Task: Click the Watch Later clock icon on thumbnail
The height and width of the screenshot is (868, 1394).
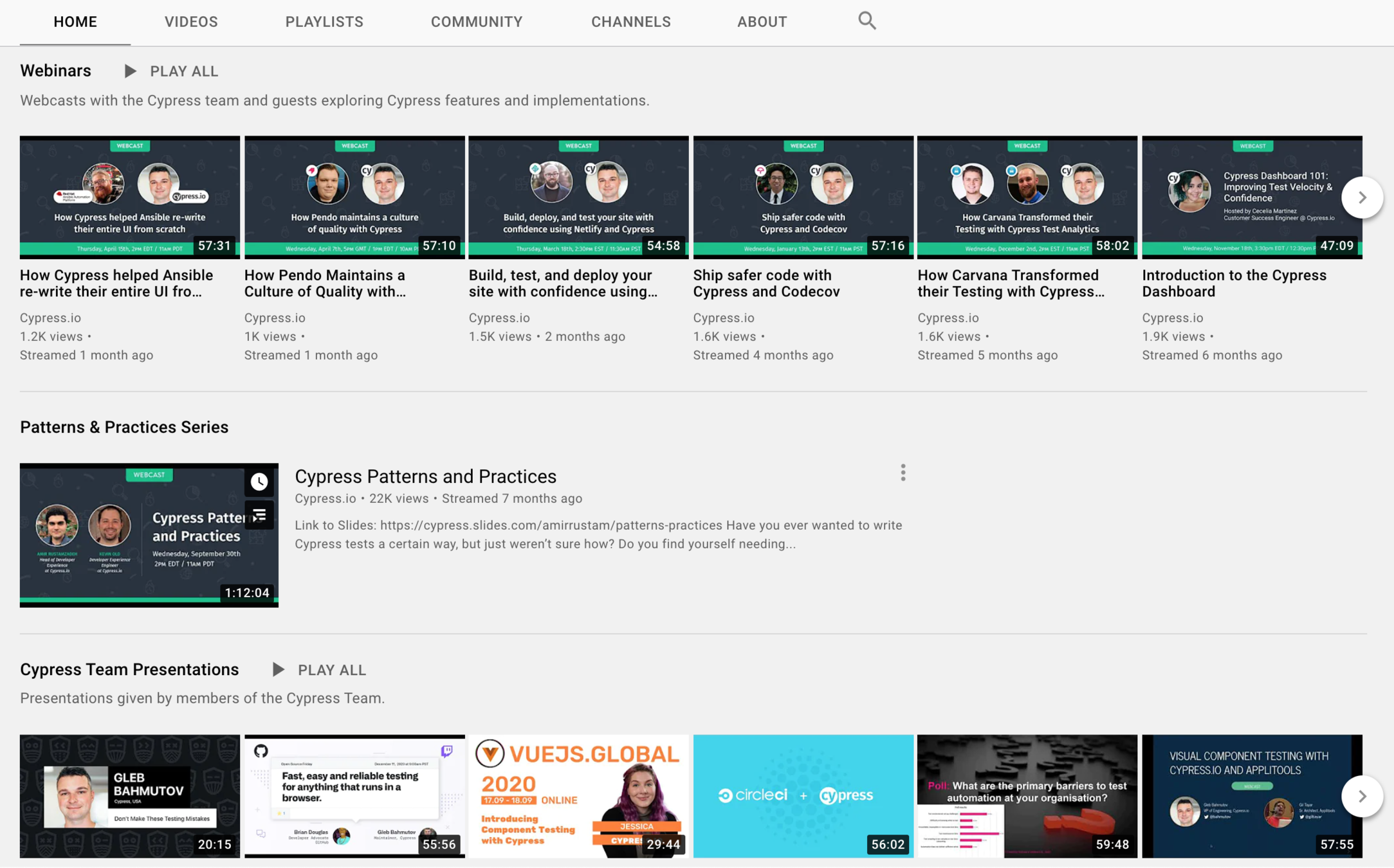Action: (259, 482)
